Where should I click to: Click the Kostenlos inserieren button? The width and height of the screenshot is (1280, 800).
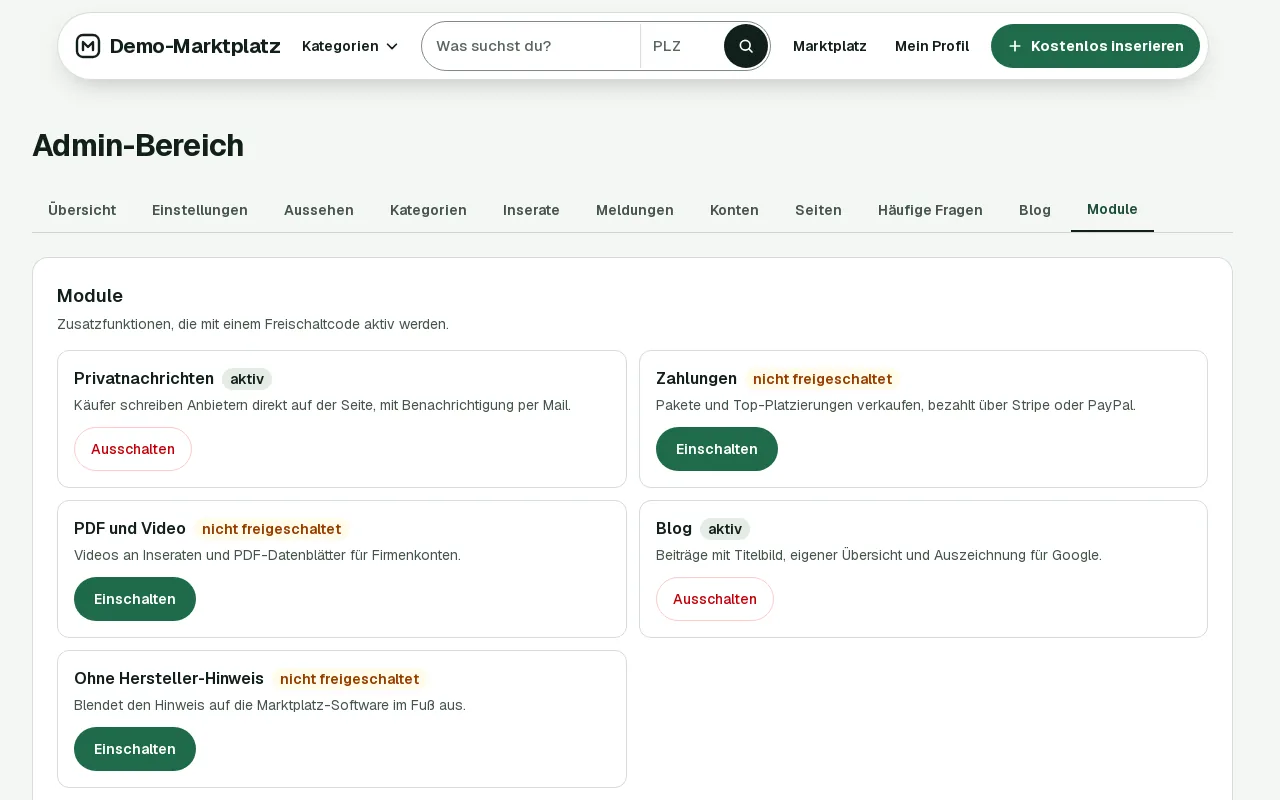point(1095,46)
